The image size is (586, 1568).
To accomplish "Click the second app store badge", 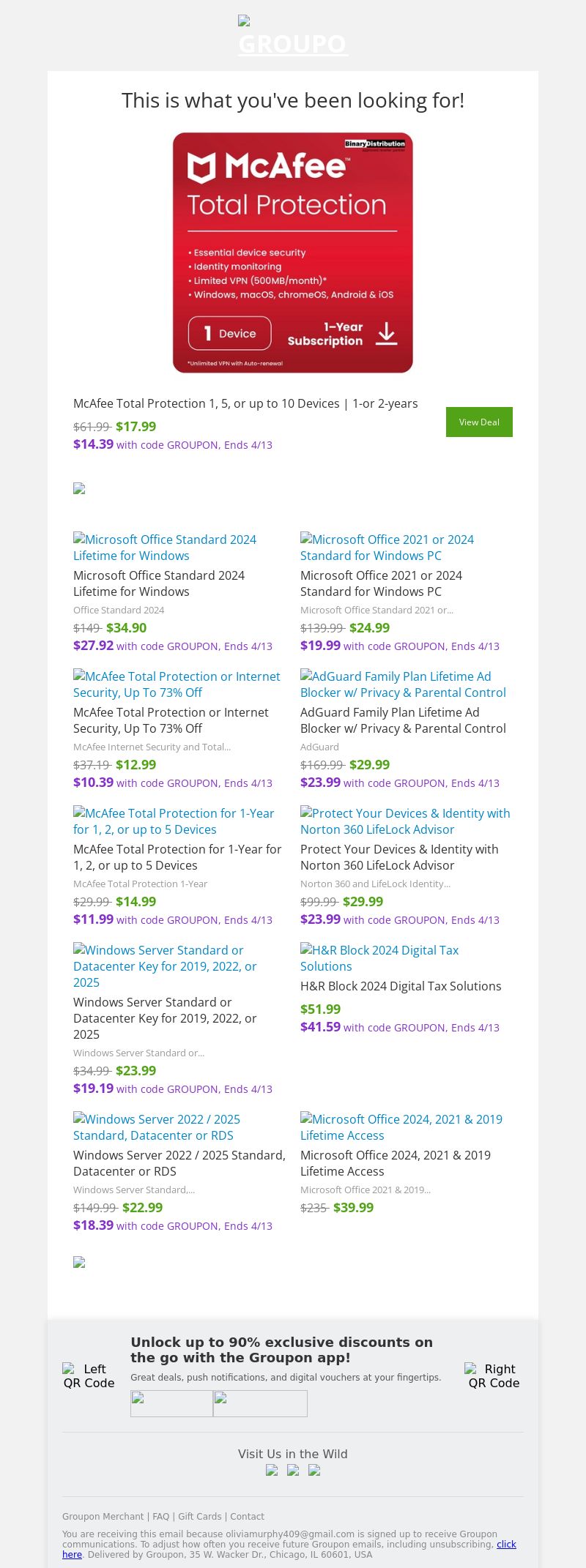I will (x=260, y=1403).
